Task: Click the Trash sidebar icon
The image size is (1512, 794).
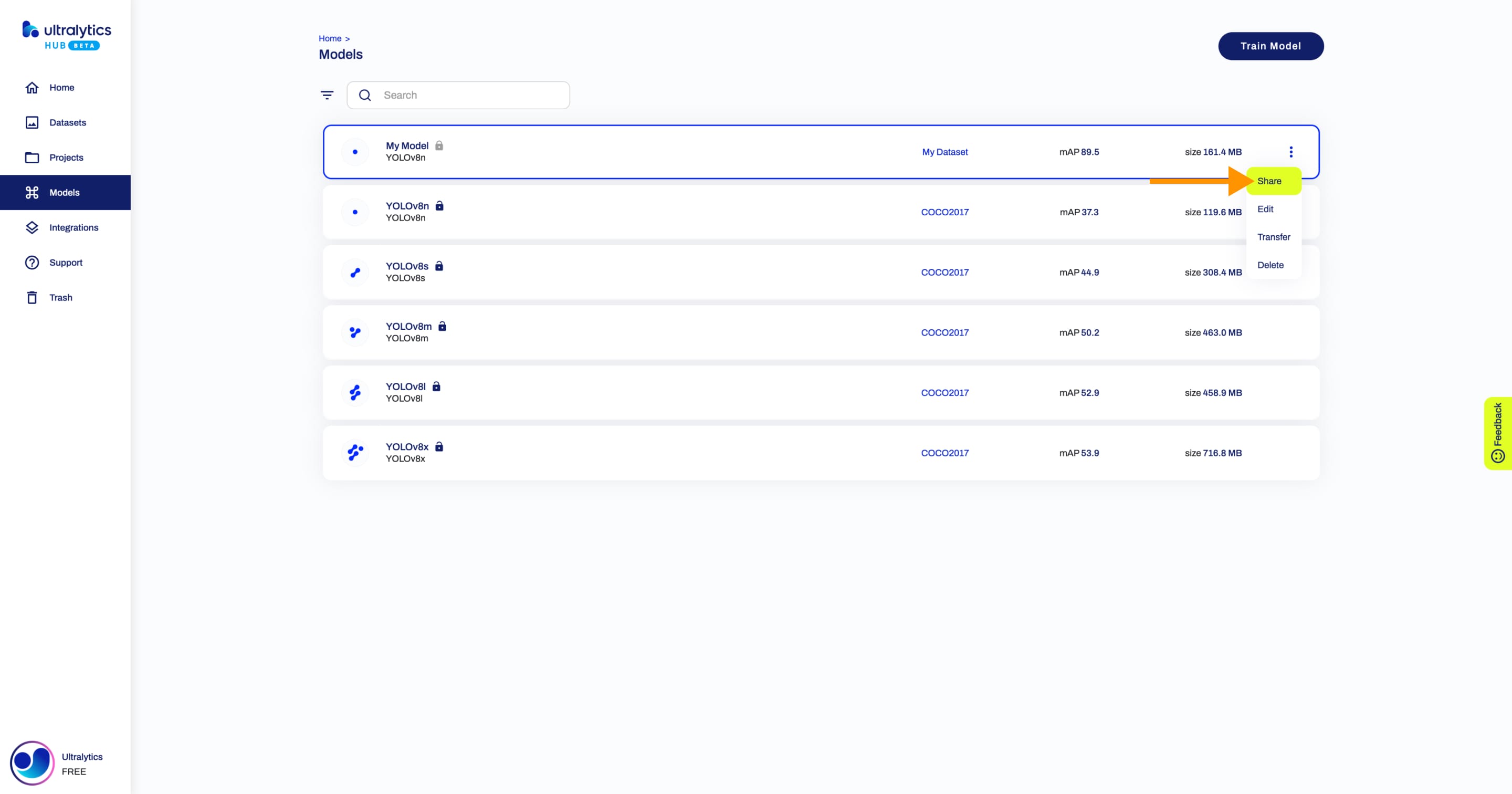Action: (32, 297)
